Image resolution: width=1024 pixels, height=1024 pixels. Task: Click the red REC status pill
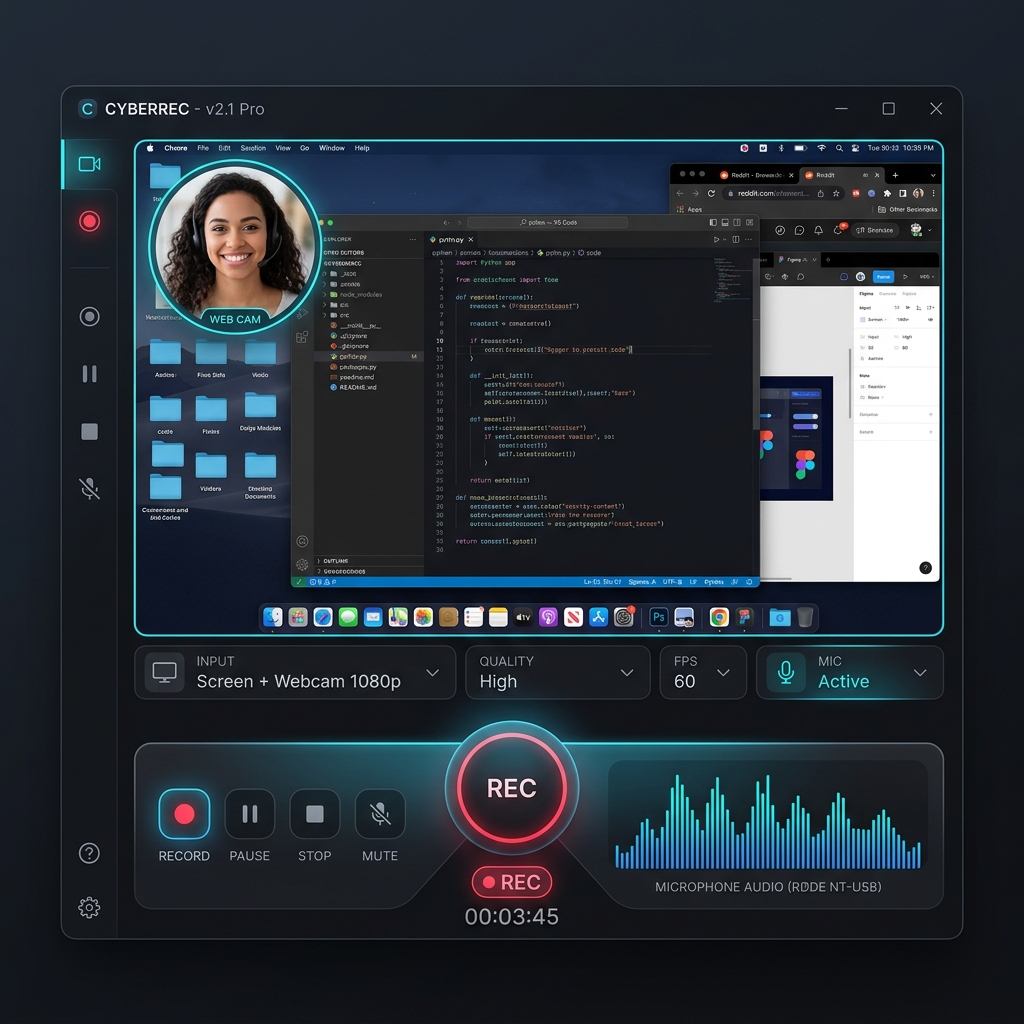pyautogui.click(x=512, y=882)
